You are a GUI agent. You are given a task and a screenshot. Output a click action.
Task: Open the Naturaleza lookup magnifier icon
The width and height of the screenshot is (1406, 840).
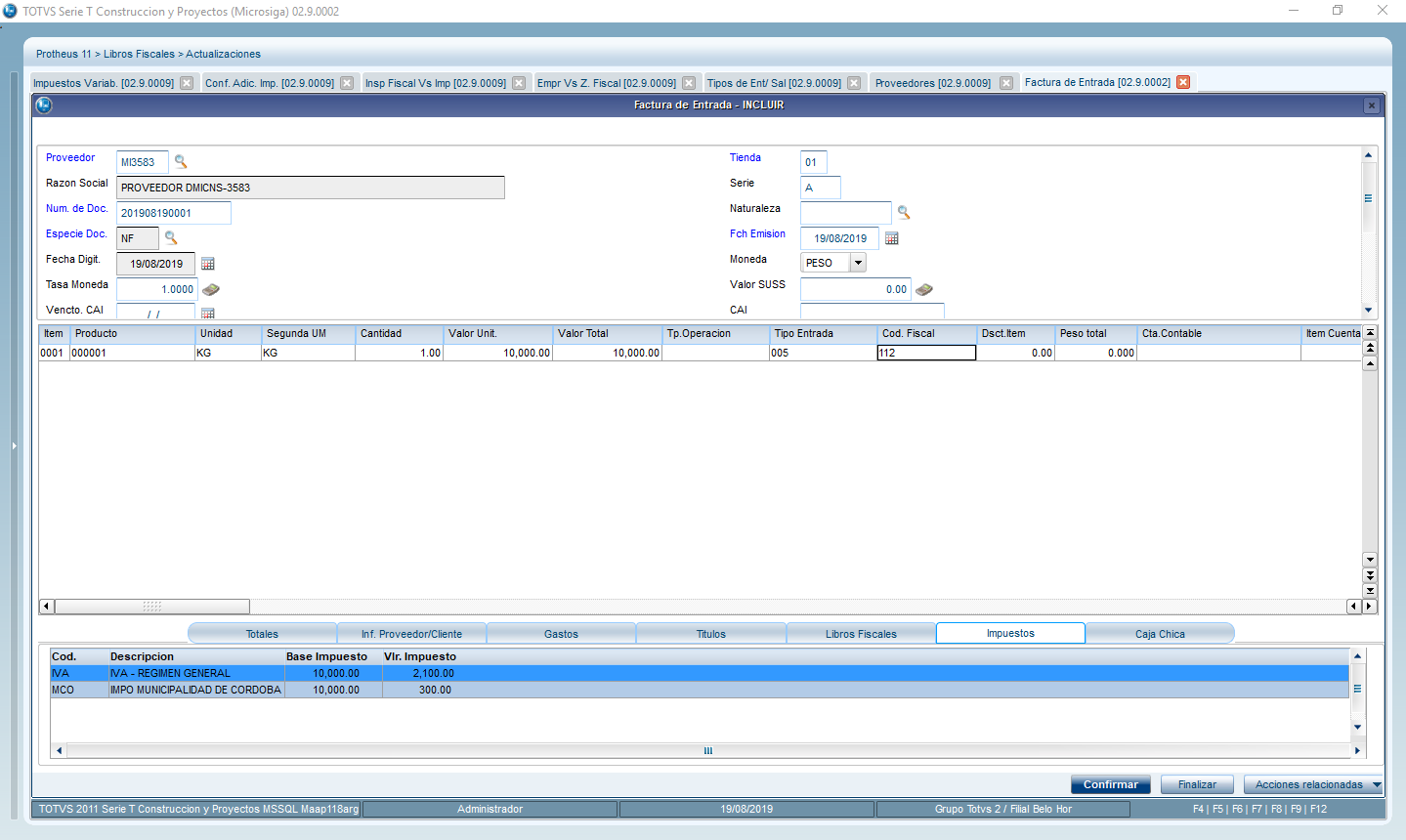pos(904,212)
